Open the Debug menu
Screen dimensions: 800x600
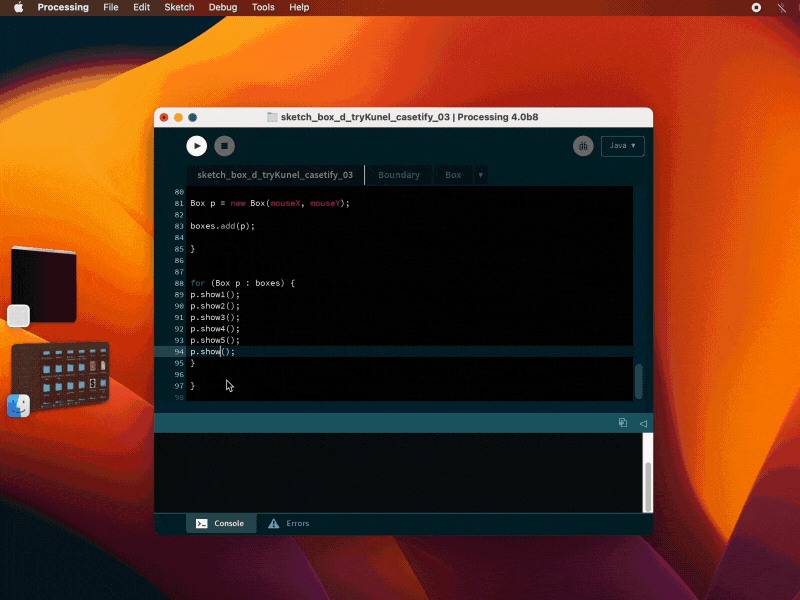pos(223,7)
